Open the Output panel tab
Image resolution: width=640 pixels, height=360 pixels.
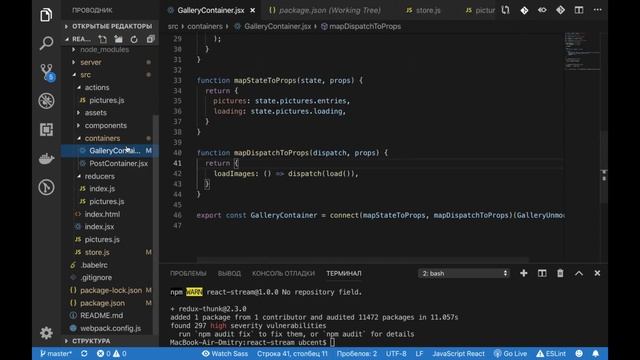tap(229, 273)
